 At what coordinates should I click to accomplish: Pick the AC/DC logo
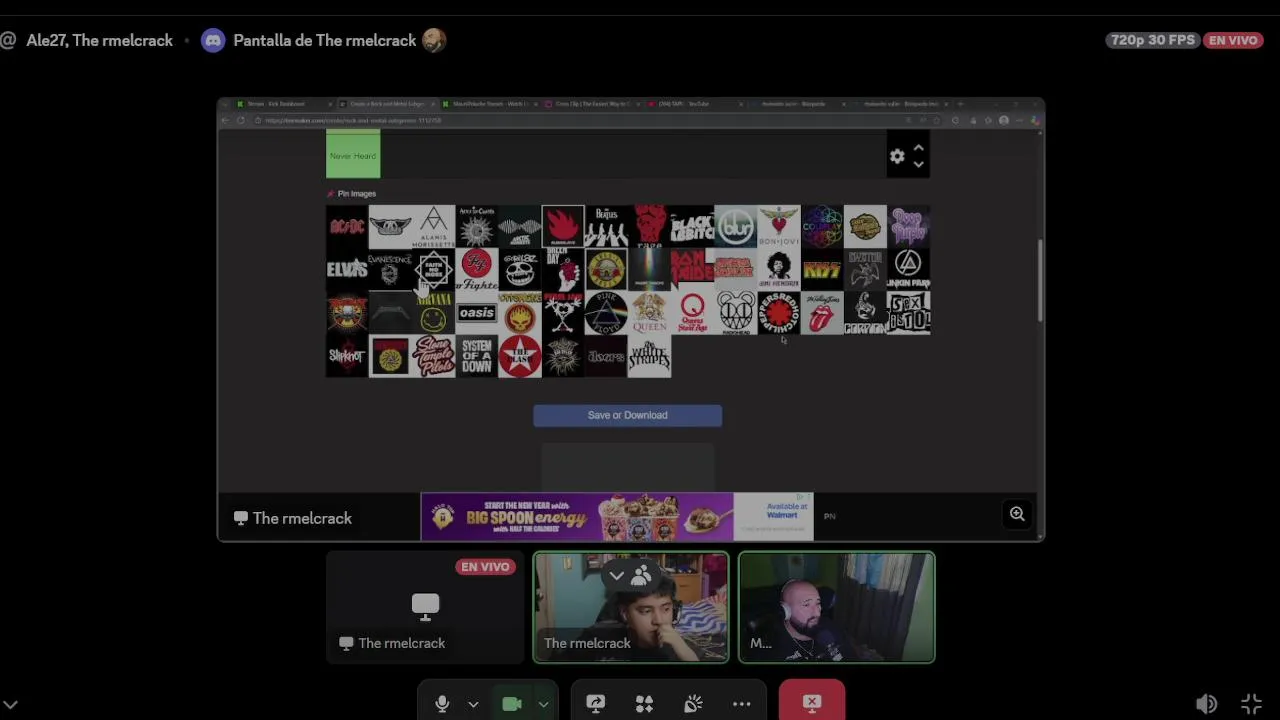[347, 227]
